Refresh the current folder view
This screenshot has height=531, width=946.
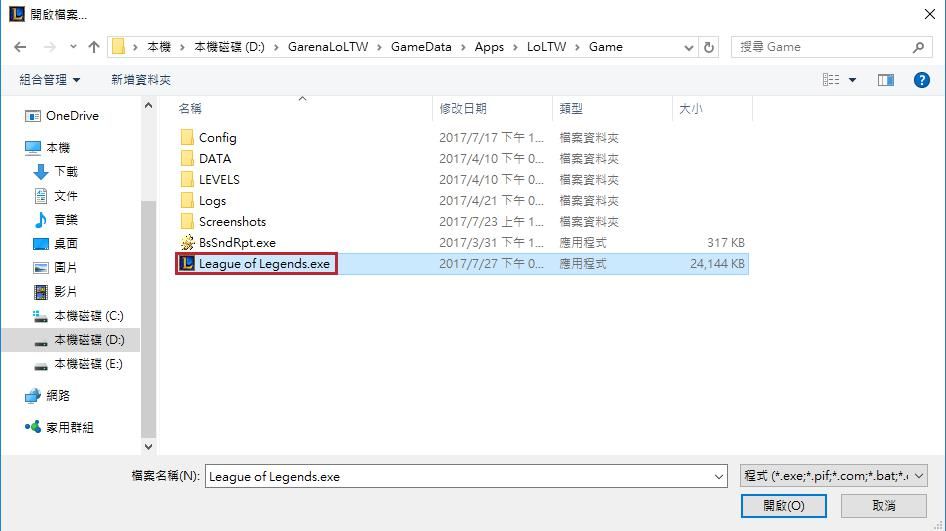pyautogui.click(x=710, y=47)
